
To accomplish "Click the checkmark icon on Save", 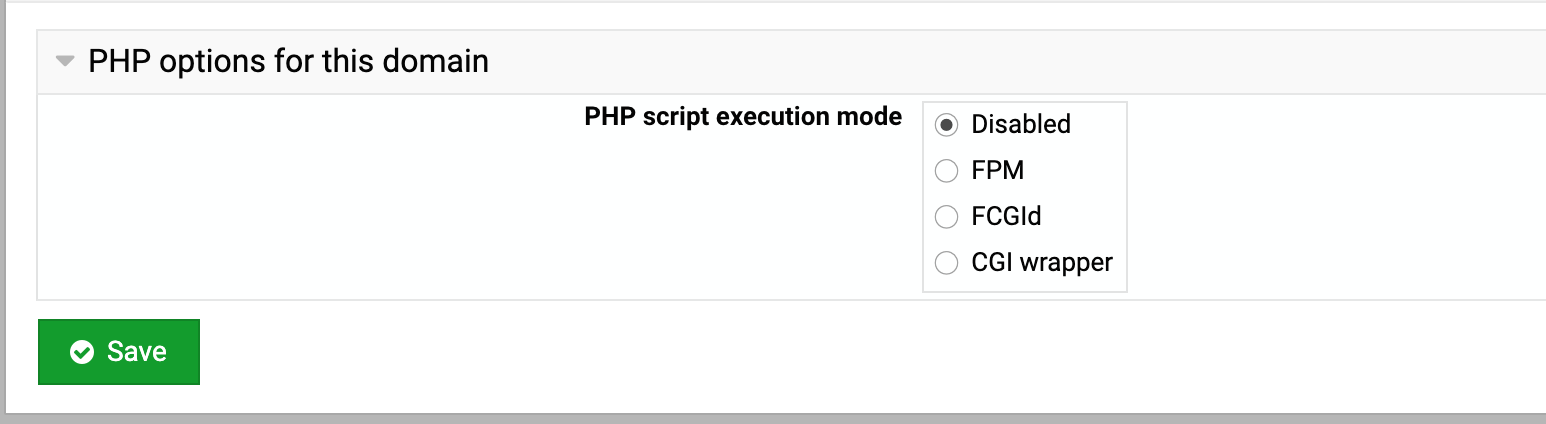I will click(82, 352).
